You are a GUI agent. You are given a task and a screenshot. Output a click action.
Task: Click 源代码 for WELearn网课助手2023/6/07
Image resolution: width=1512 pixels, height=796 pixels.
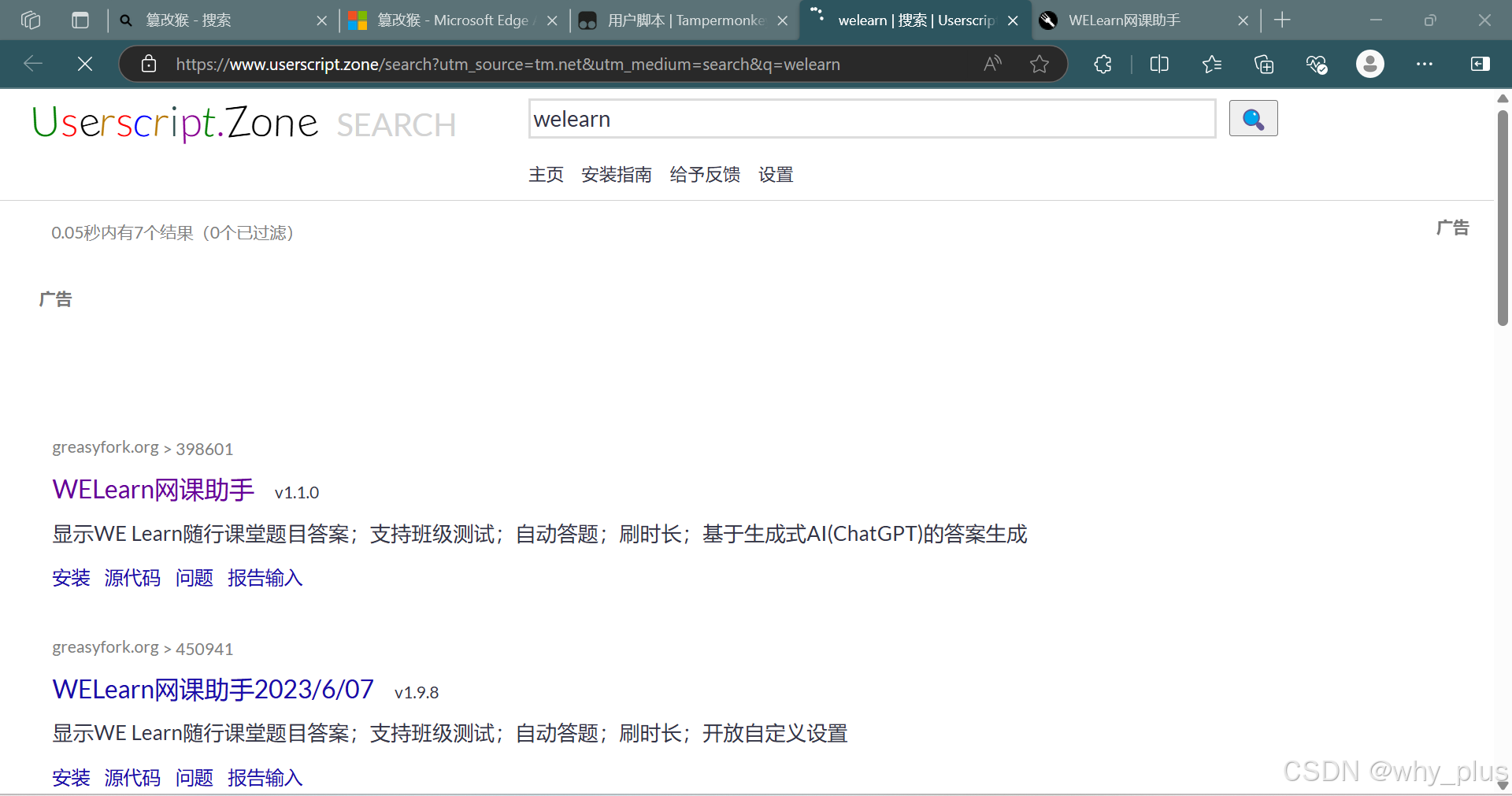point(132,778)
